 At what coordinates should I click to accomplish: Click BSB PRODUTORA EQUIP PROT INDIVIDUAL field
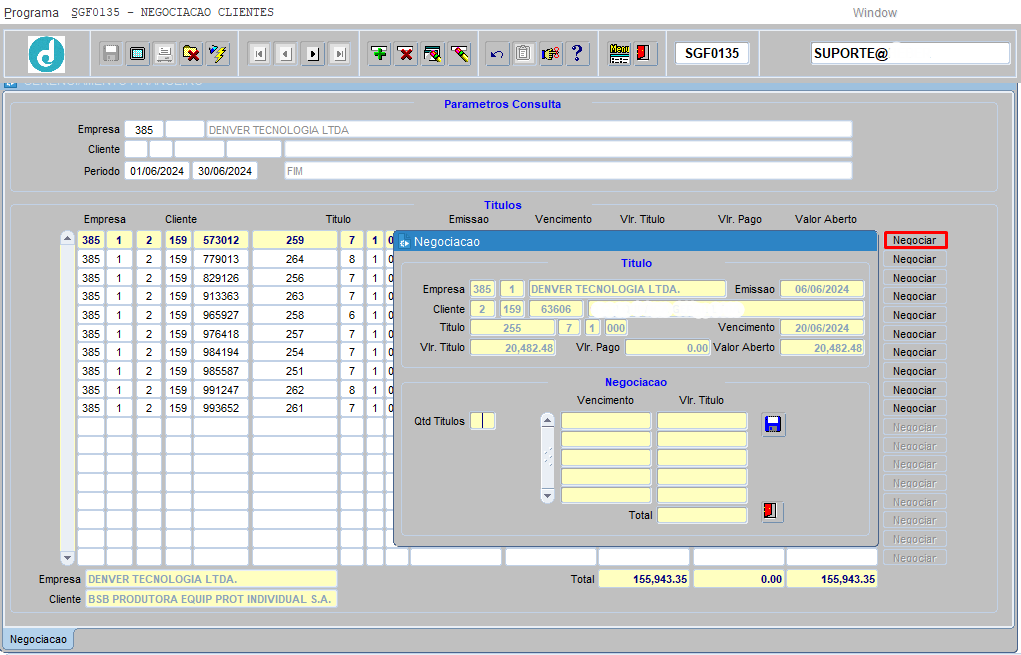tap(211, 599)
